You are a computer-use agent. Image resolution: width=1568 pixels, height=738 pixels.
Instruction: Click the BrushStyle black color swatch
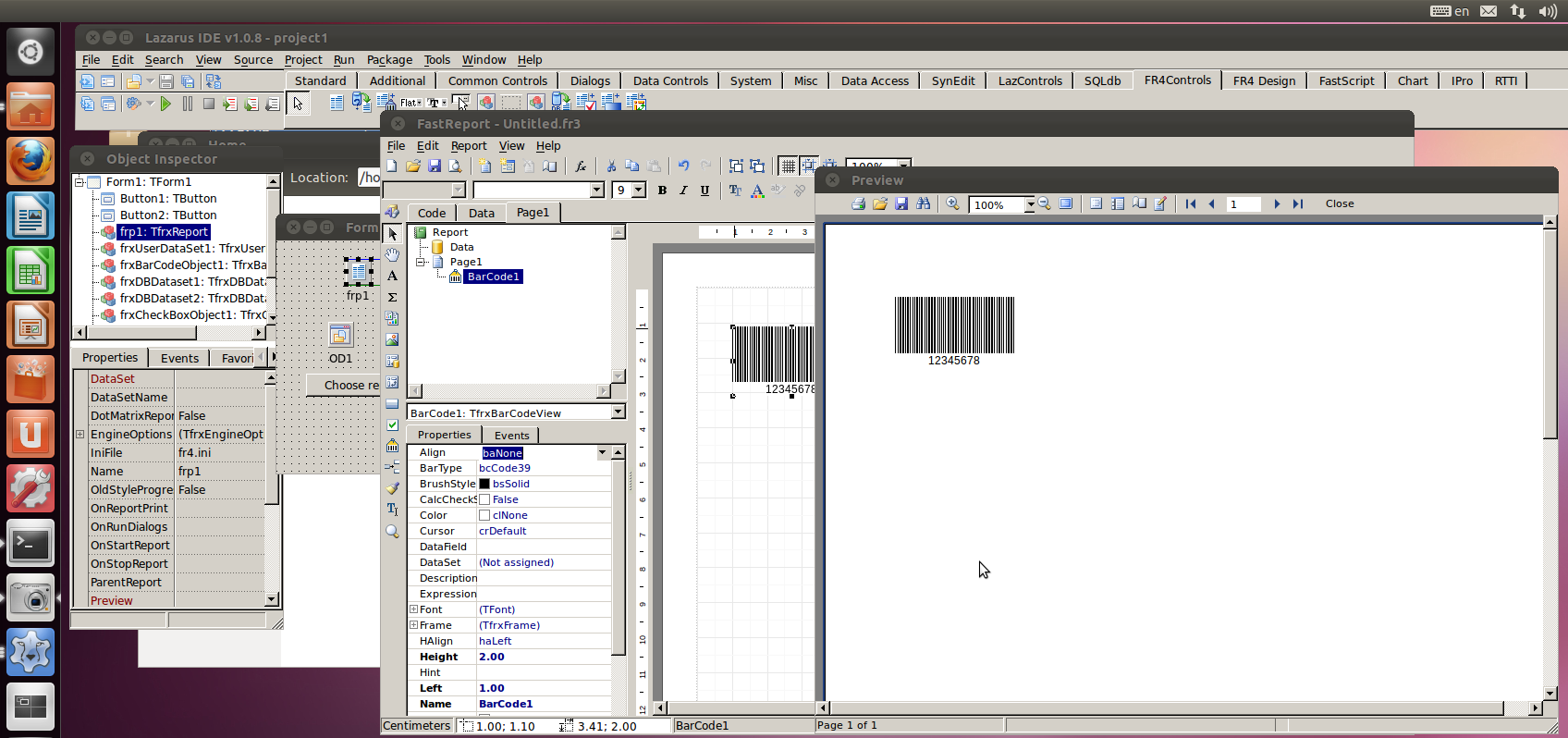pyautogui.click(x=484, y=484)
